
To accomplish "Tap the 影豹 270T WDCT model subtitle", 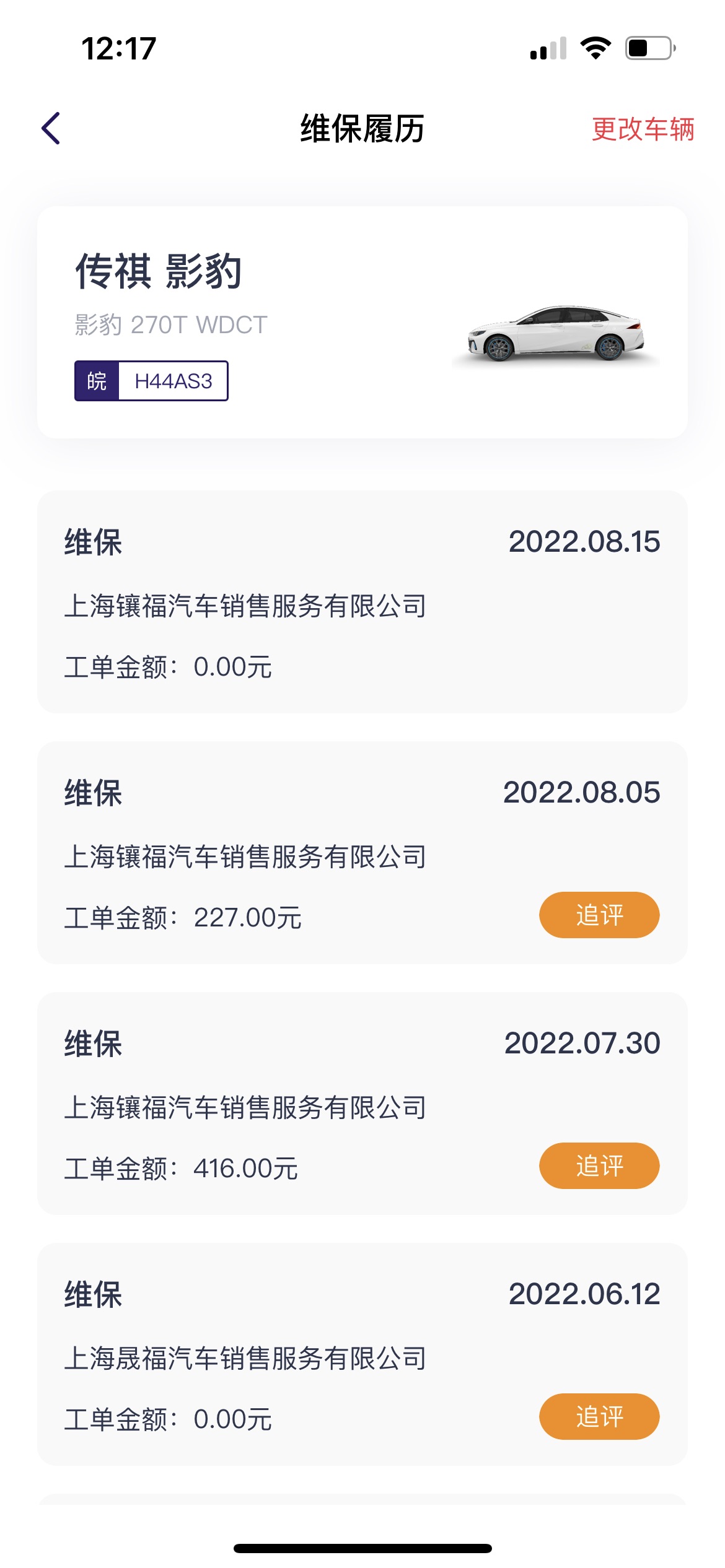I will click(171, 324).
